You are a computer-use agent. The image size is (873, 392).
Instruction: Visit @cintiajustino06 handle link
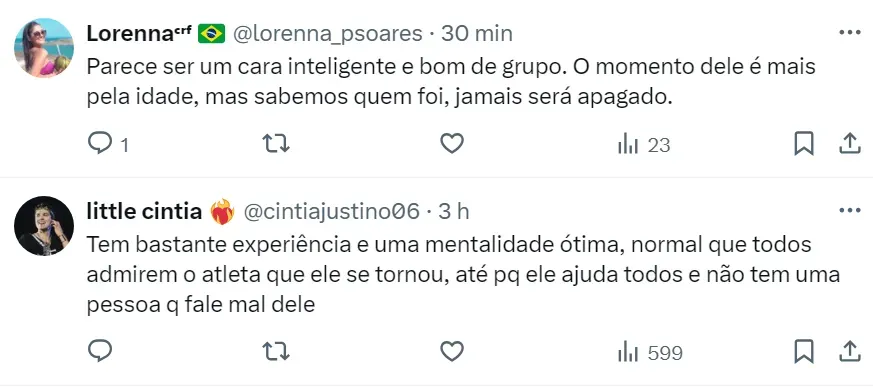[331, 212]
